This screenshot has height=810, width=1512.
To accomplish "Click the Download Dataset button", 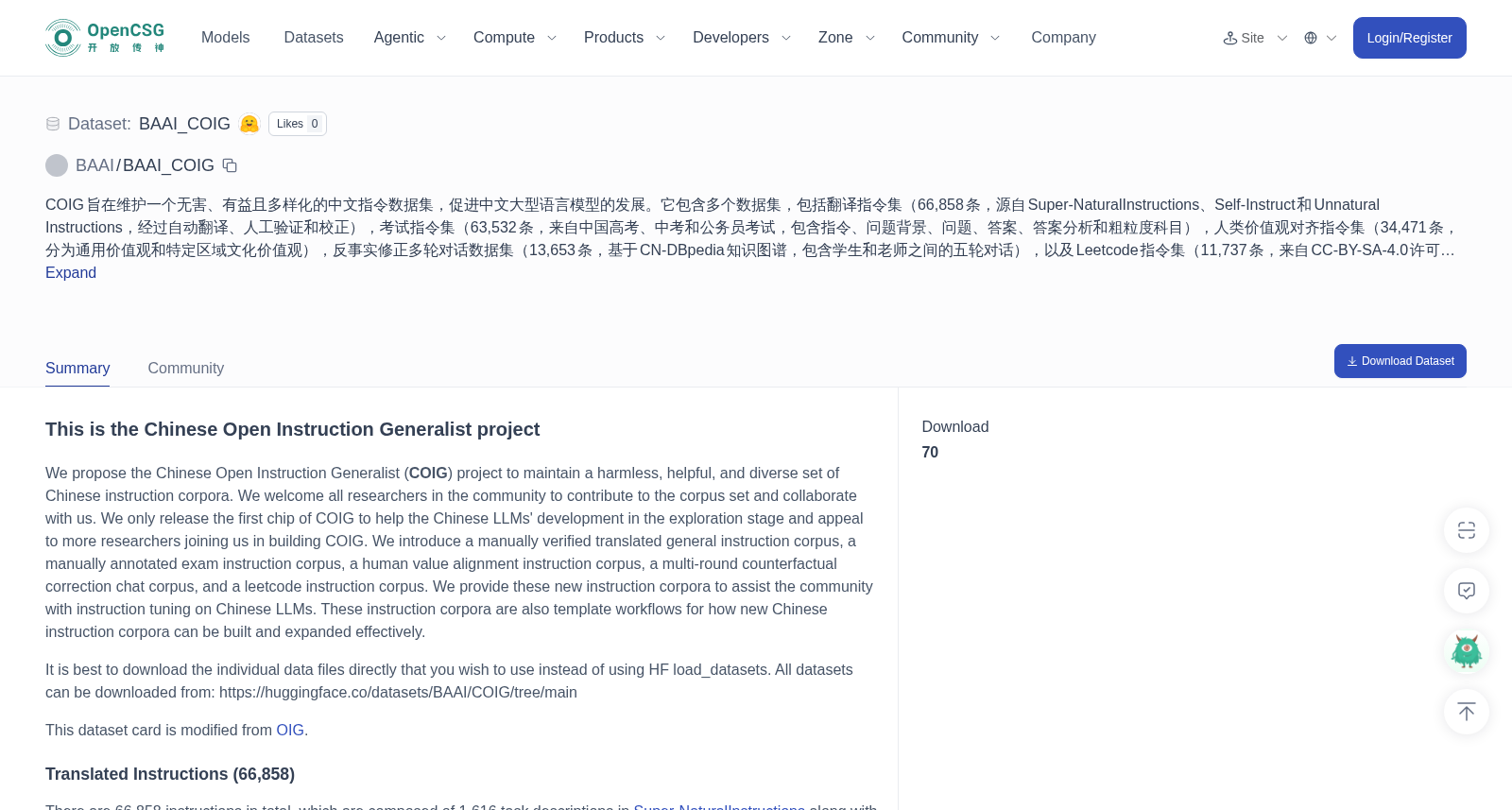I will coord(1400,361).
